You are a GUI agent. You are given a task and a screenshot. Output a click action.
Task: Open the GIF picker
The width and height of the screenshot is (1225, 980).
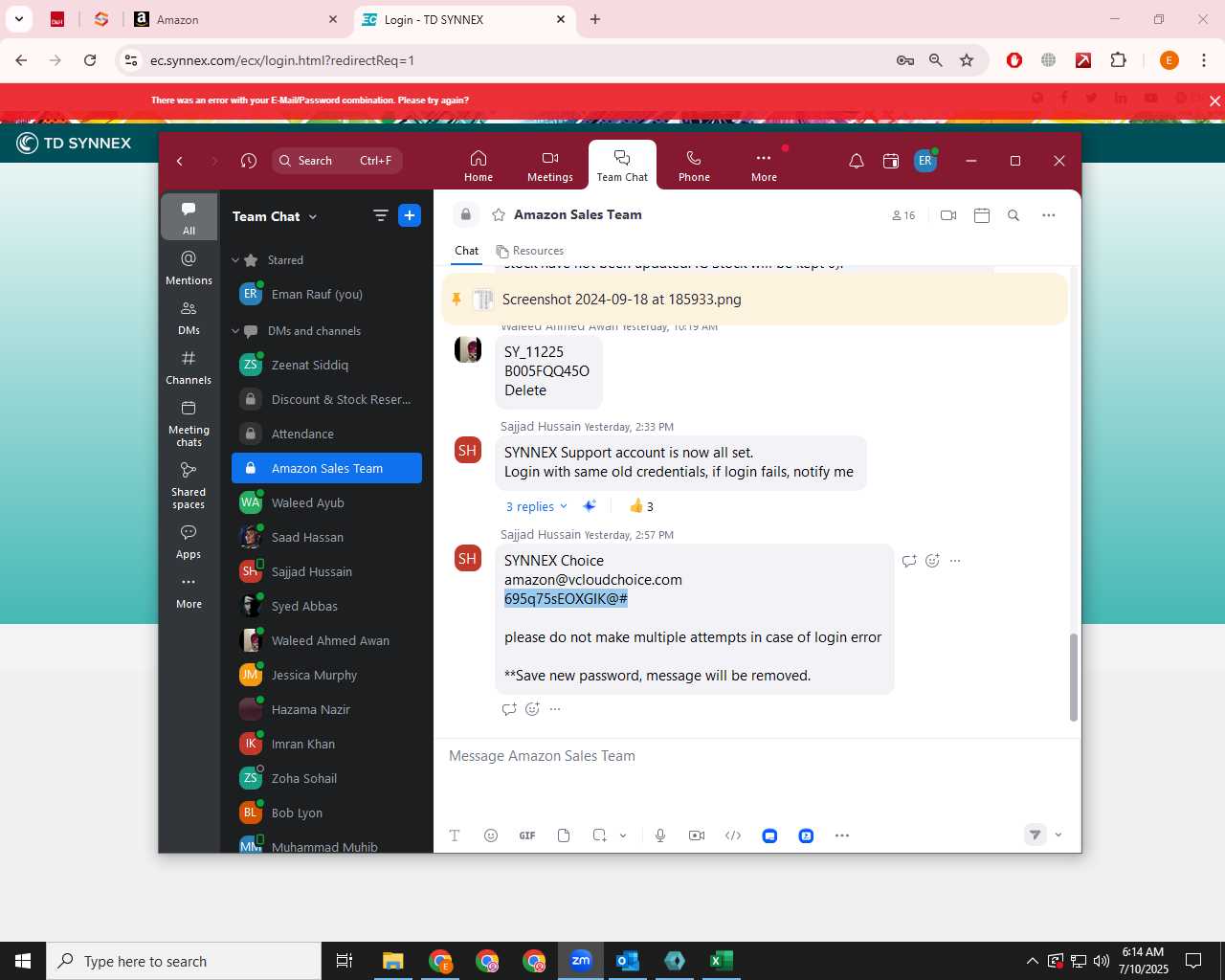[527, 835]
